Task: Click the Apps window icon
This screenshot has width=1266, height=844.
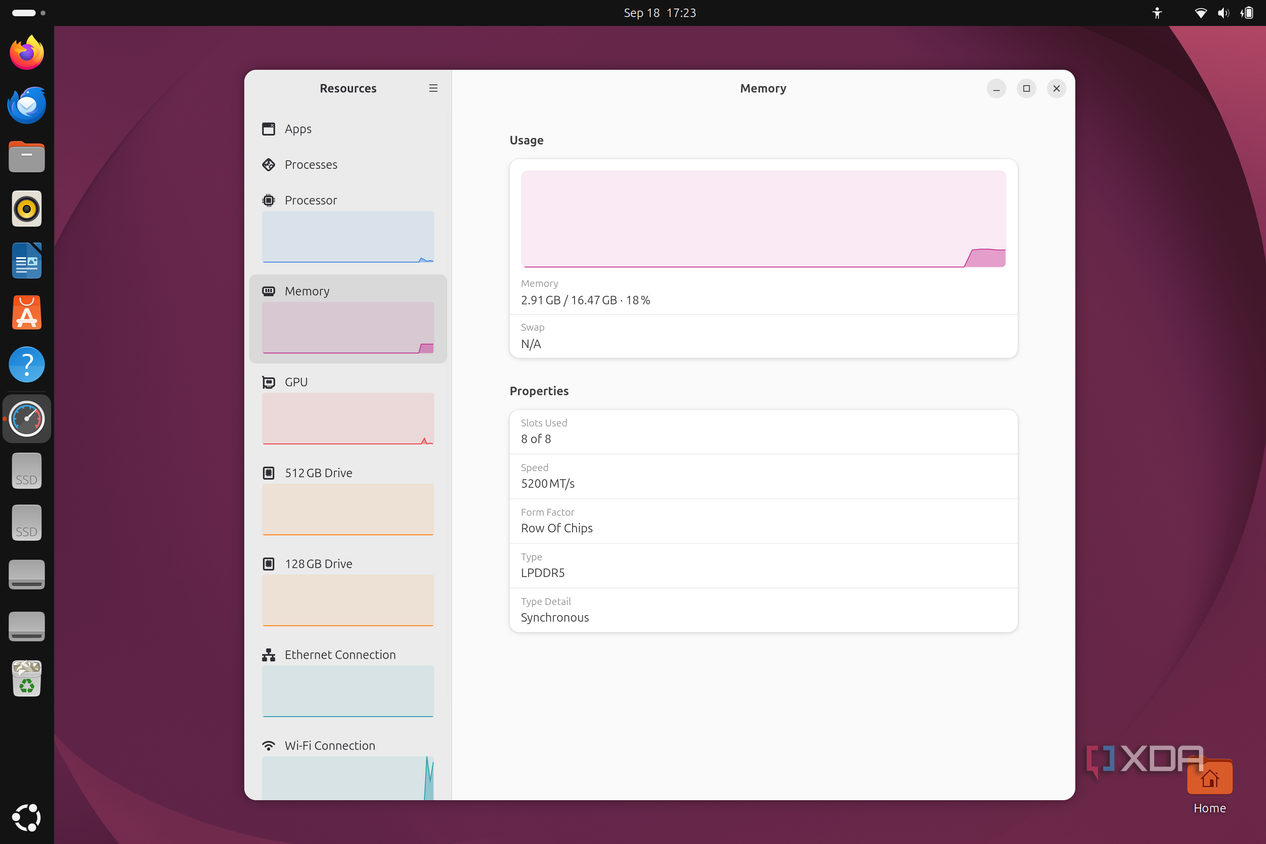Action: pyautogui.click(x=268, y=129)
